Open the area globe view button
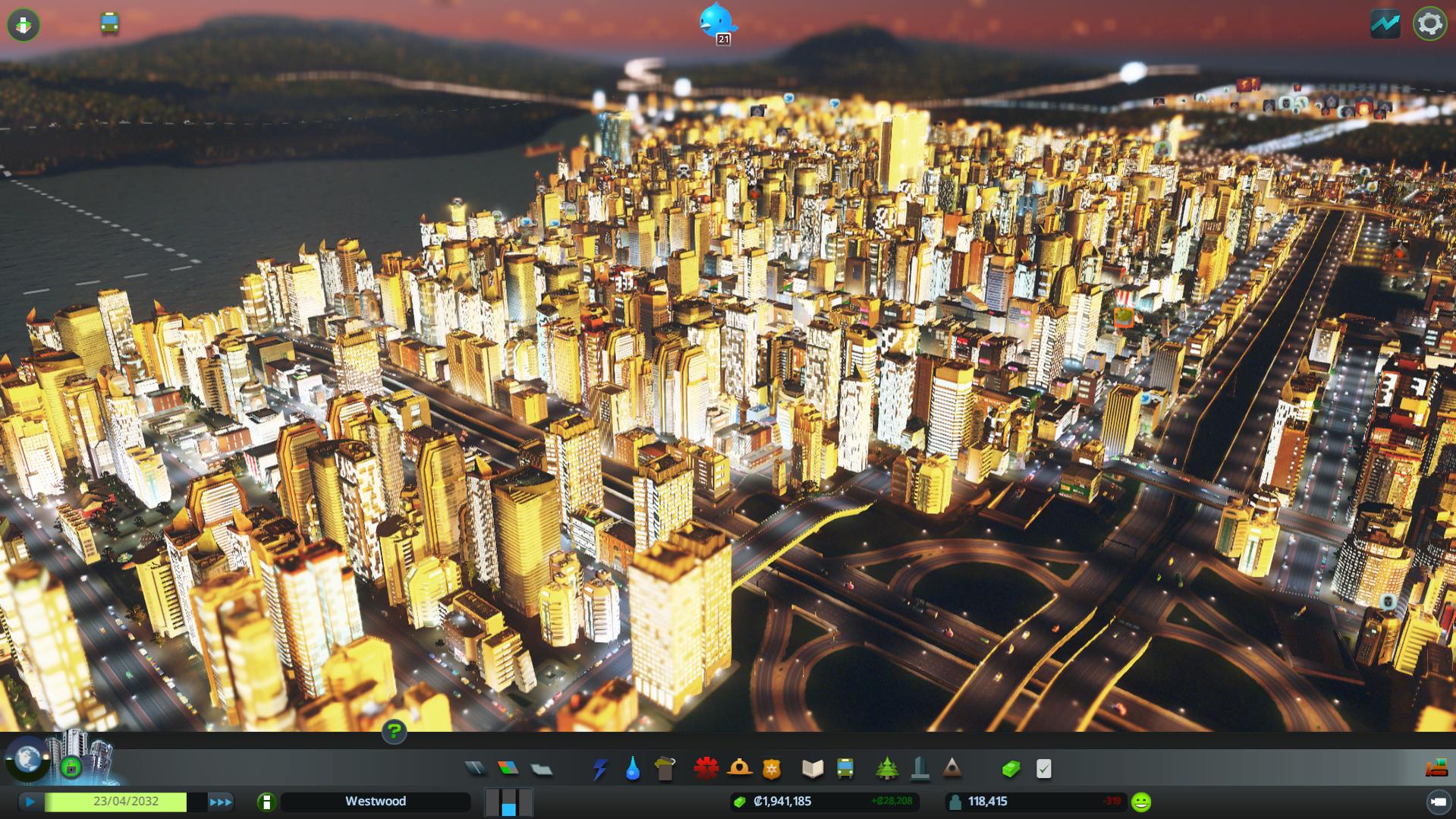Viewport: 1456px width, 819px height. click(x=28, y=759)
